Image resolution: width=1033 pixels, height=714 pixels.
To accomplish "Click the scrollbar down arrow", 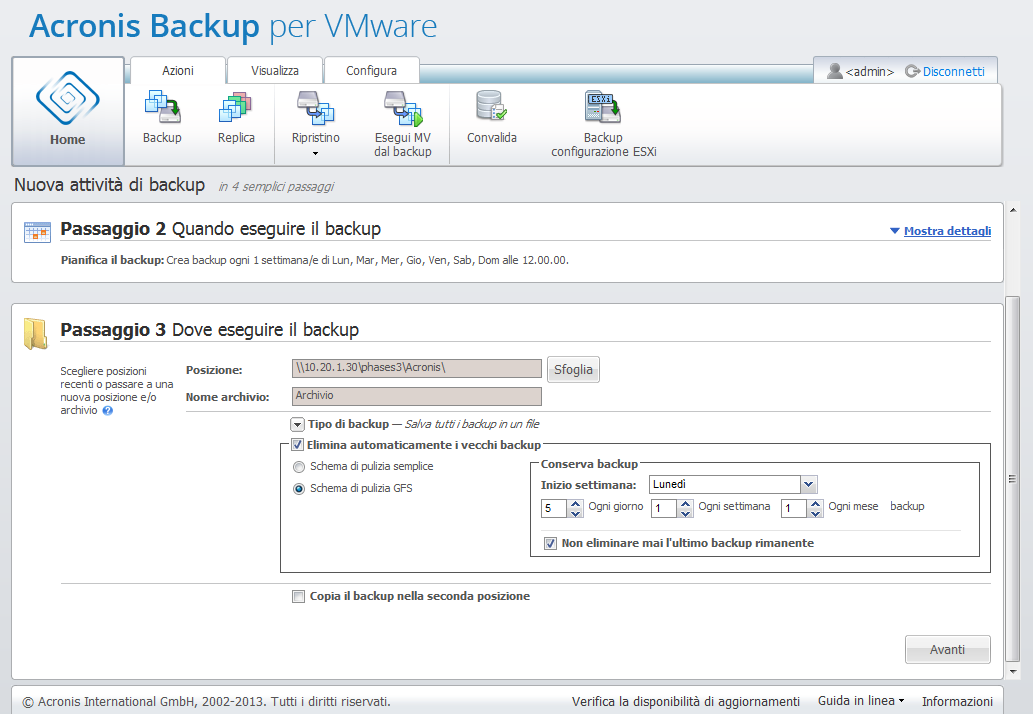I will click(x=1013, y=672).
